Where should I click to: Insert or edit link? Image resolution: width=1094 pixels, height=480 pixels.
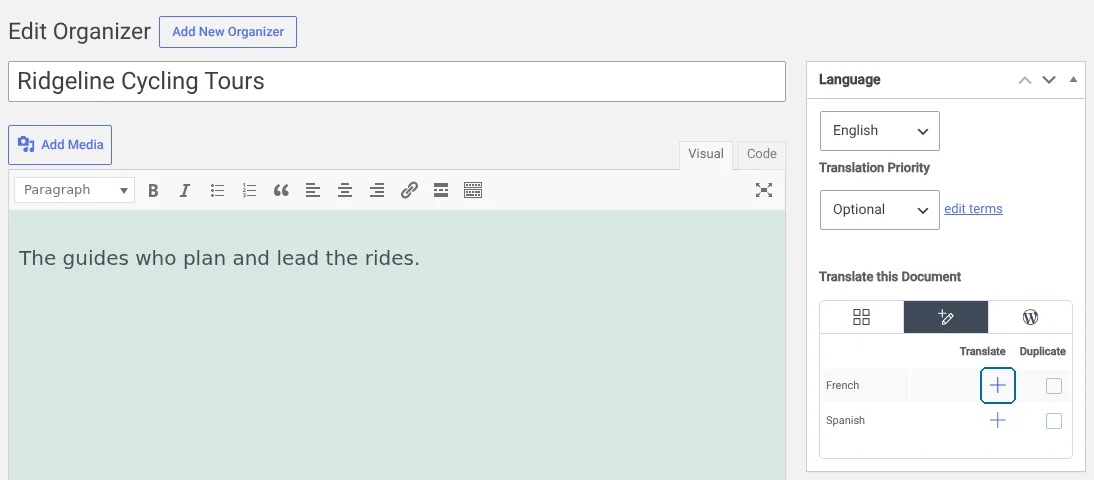tap(409, 190)
